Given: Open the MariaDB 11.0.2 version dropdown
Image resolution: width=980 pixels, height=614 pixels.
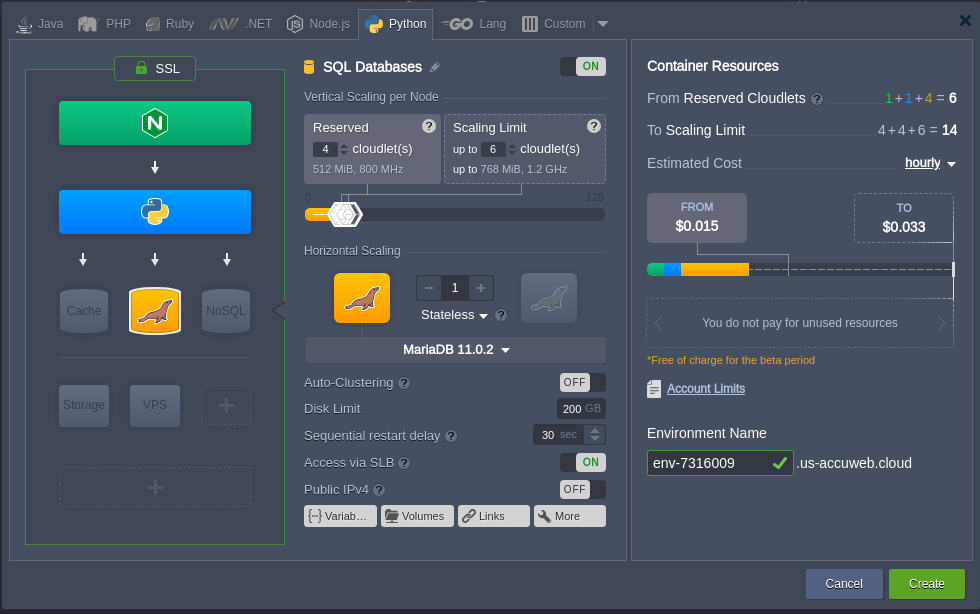Looking at the screenshot, I should (455, 350).
